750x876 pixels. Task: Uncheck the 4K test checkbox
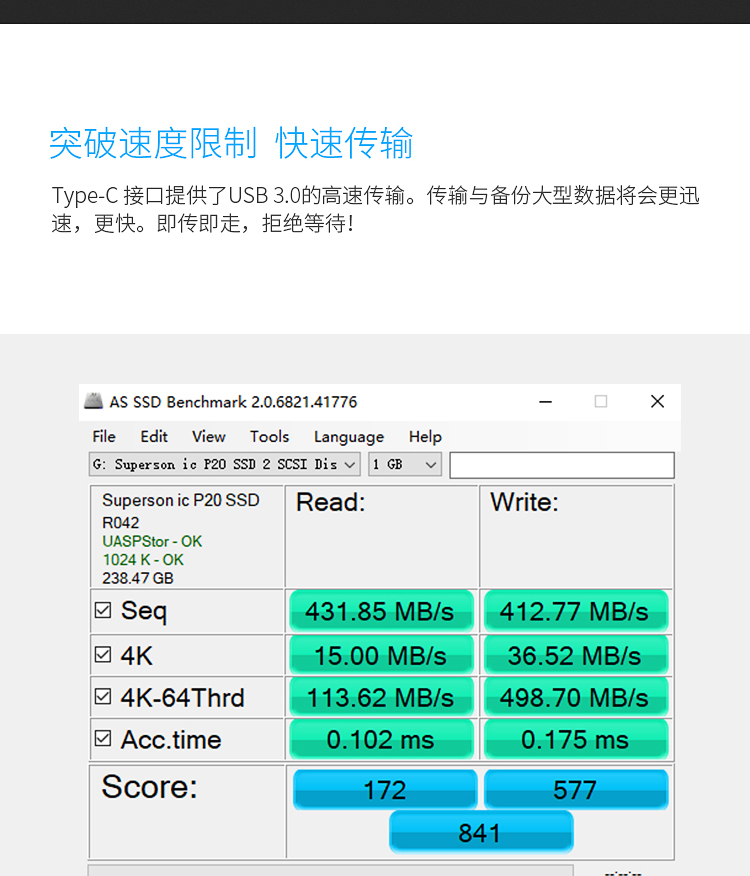103,654
